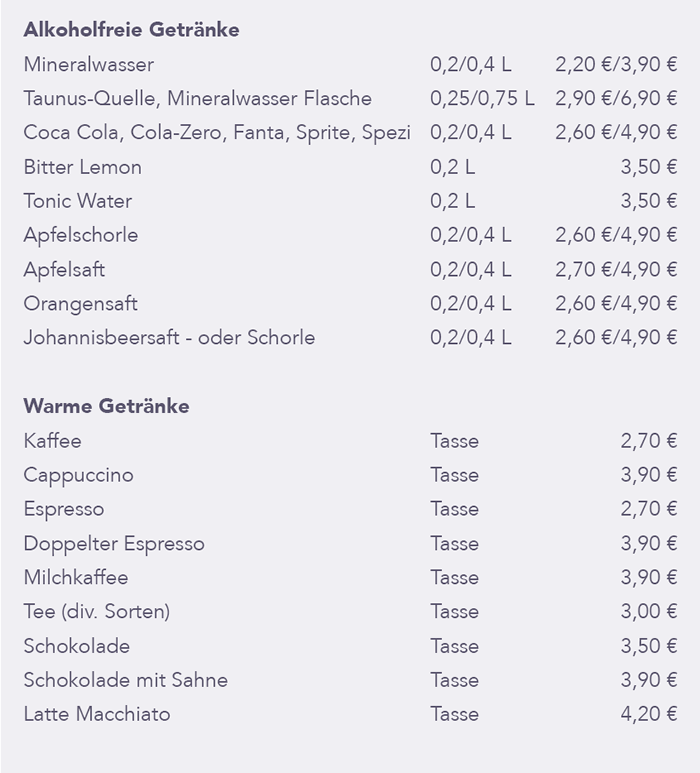
Task: Select Johannisbeersaft - oder Schorle
Action: (169, 337)
